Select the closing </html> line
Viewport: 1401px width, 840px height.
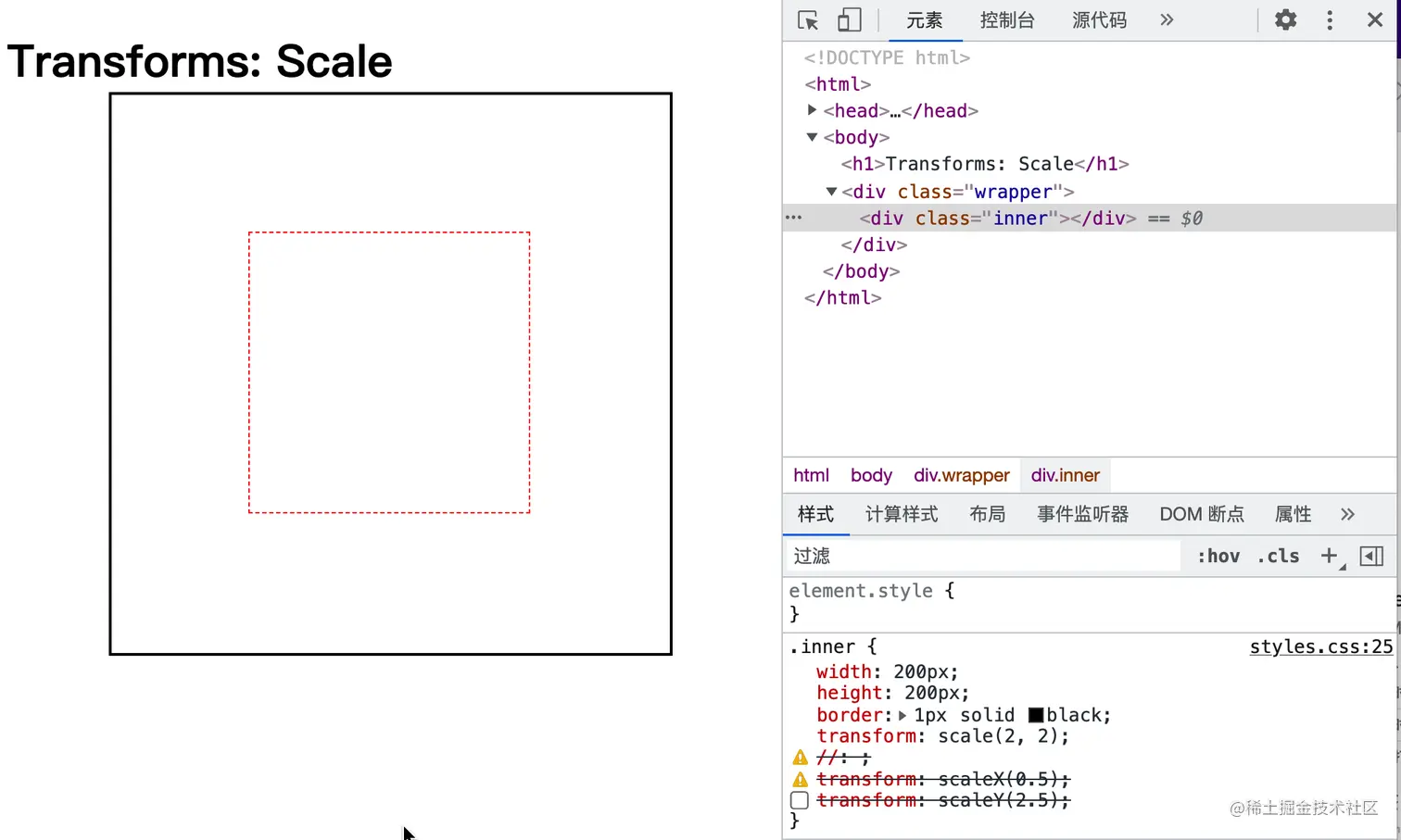coord(842,297)
